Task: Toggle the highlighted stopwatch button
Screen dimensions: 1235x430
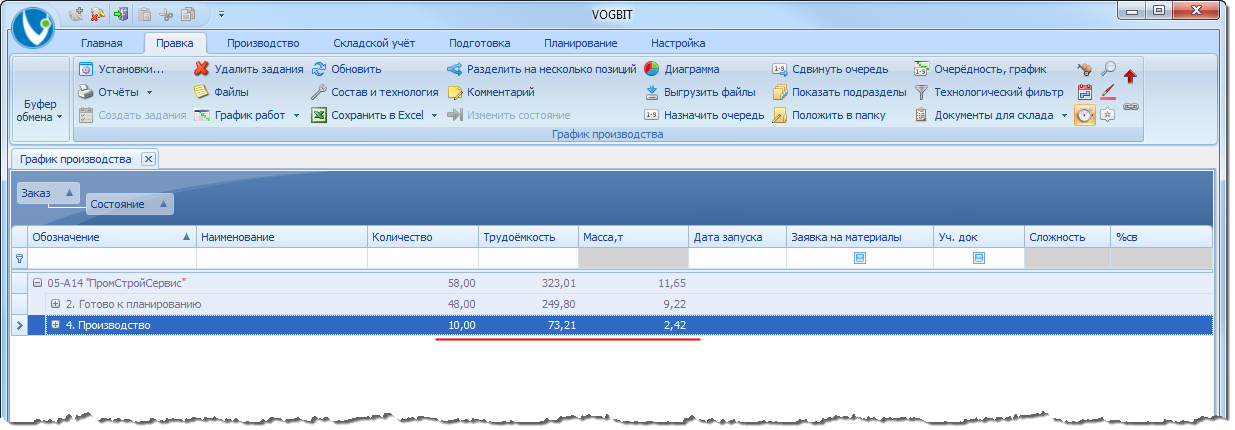Action: (x=1085, y=115)
